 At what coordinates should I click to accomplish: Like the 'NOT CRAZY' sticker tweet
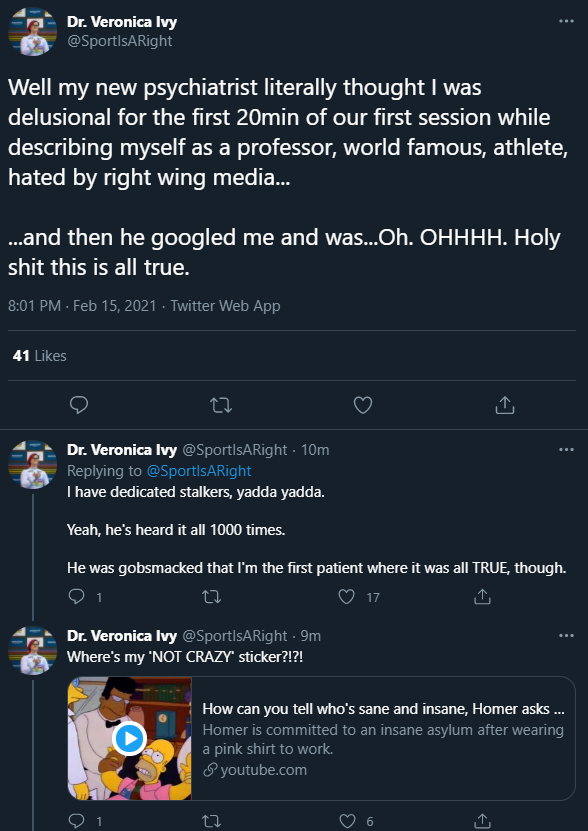click(347, 821)
